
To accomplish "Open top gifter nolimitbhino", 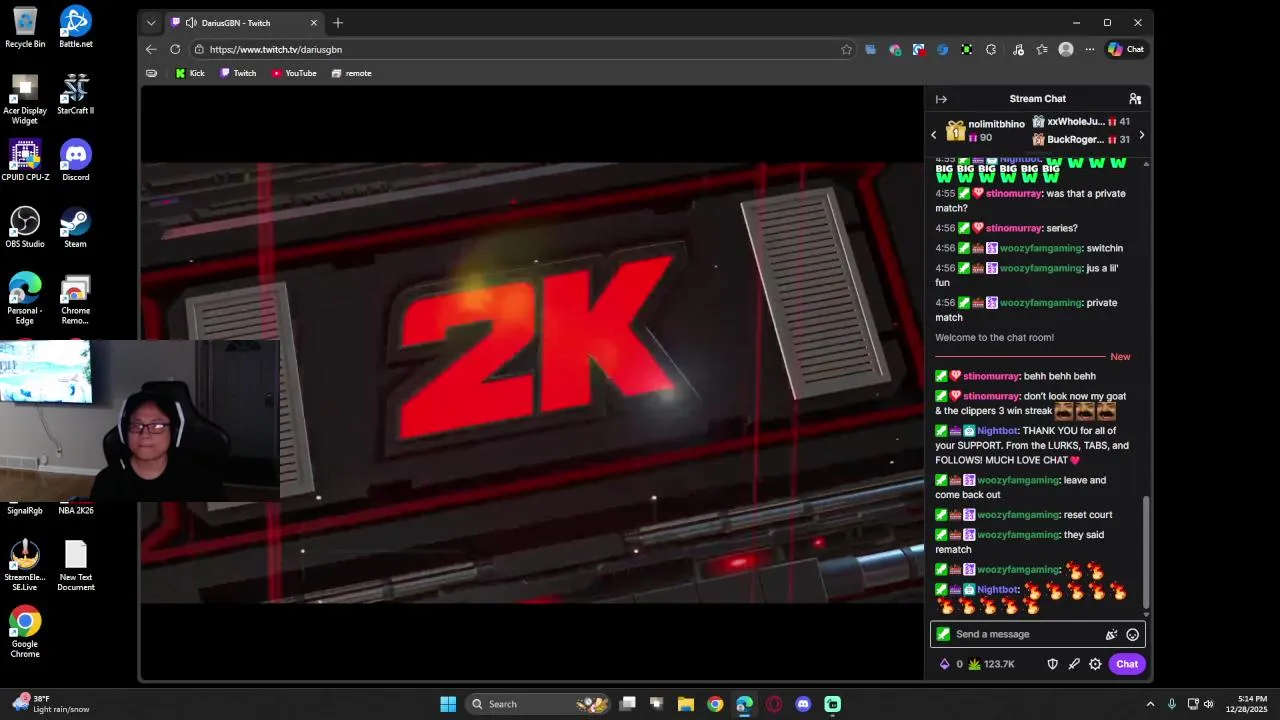I will 986,131.
